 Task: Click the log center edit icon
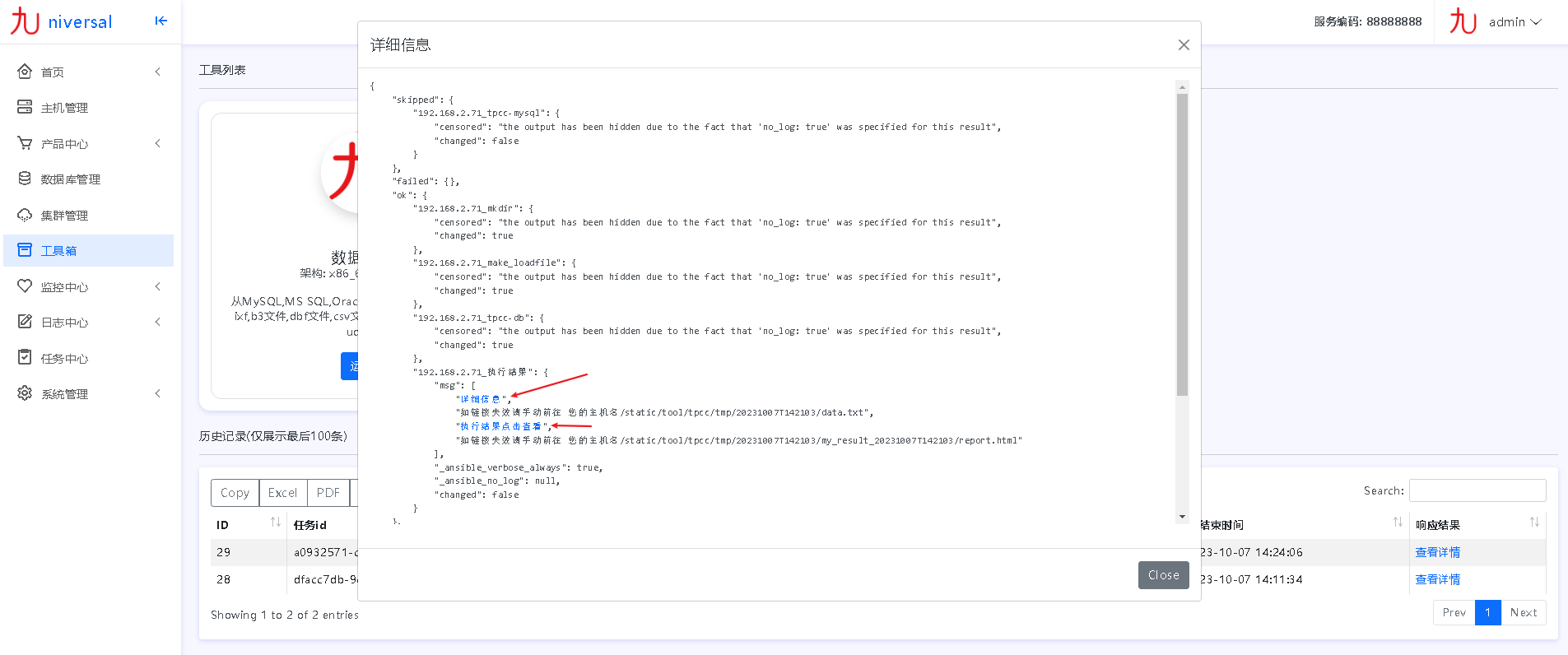25,322
